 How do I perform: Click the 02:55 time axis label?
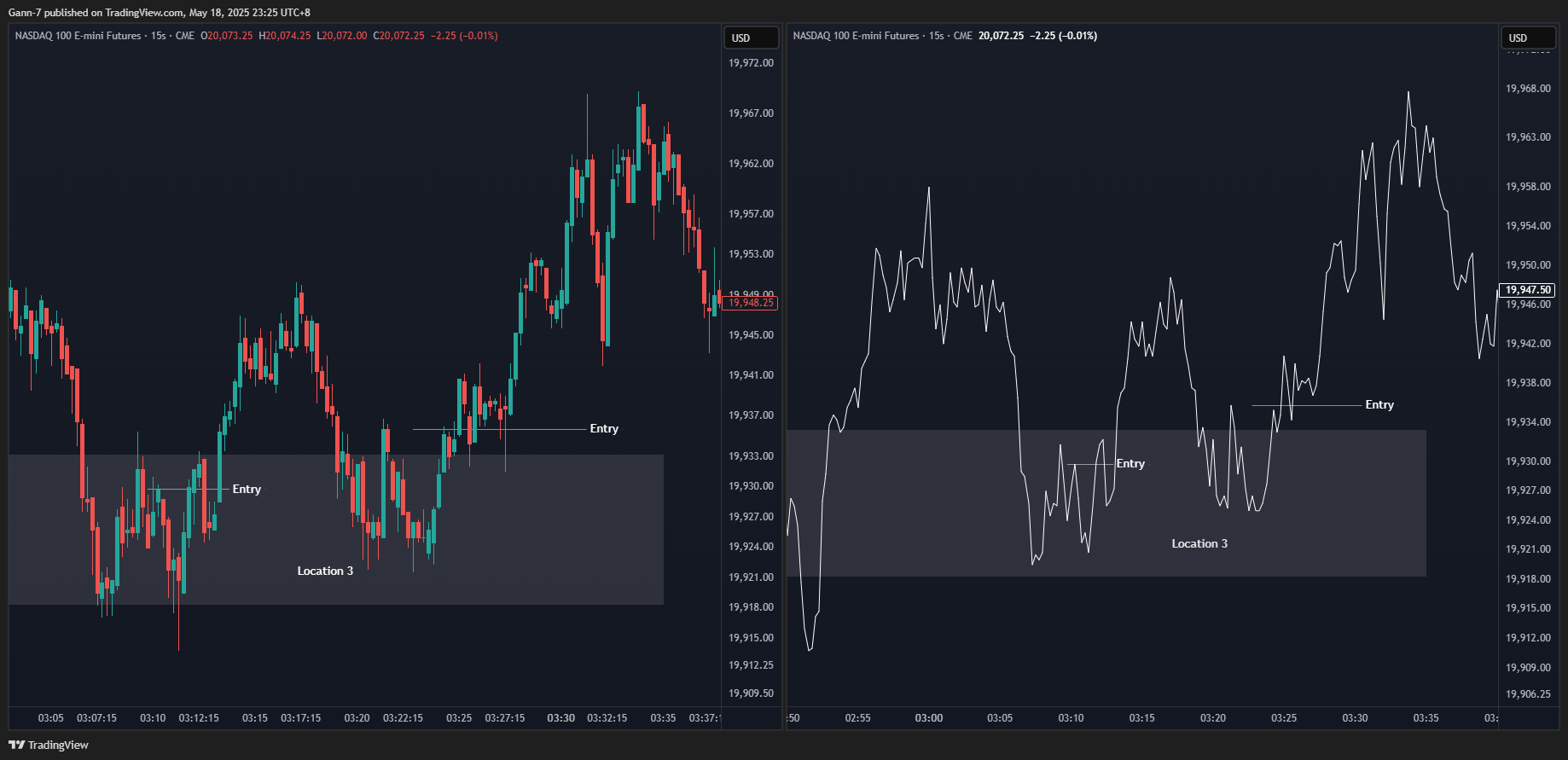click(x=858, y=718)
